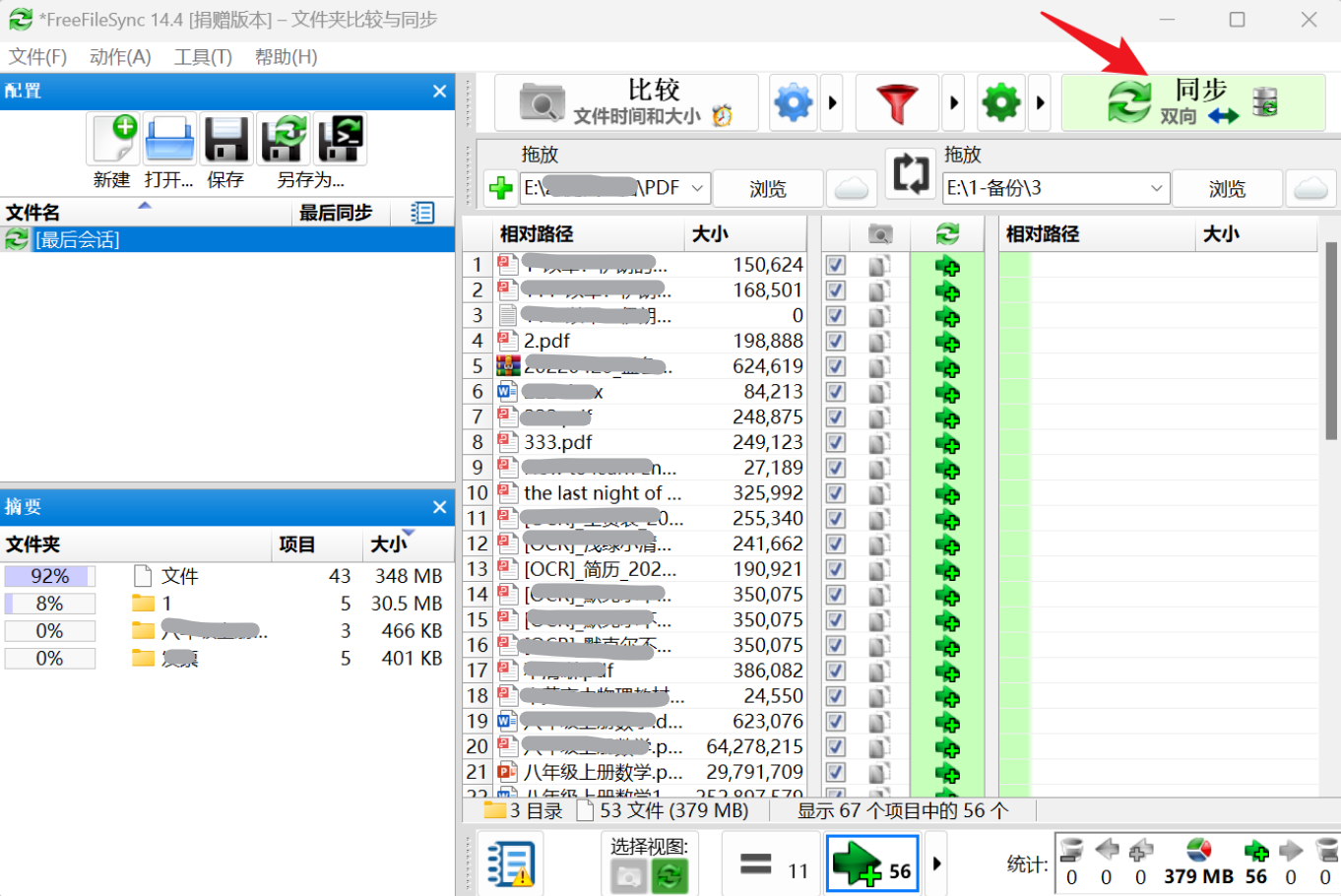Click Save as batch job icon
The image size is (1341, 896).
pos(340,140)
